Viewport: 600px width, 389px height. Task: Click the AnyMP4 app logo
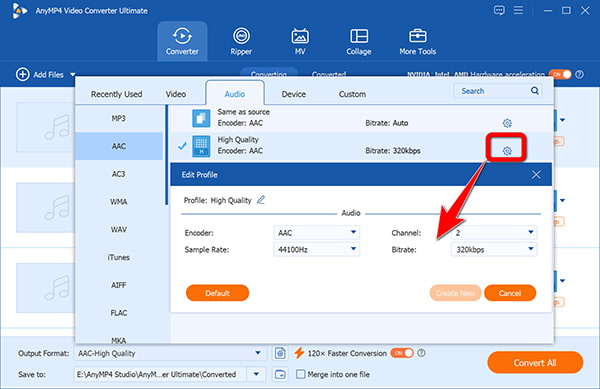[19, 10]
